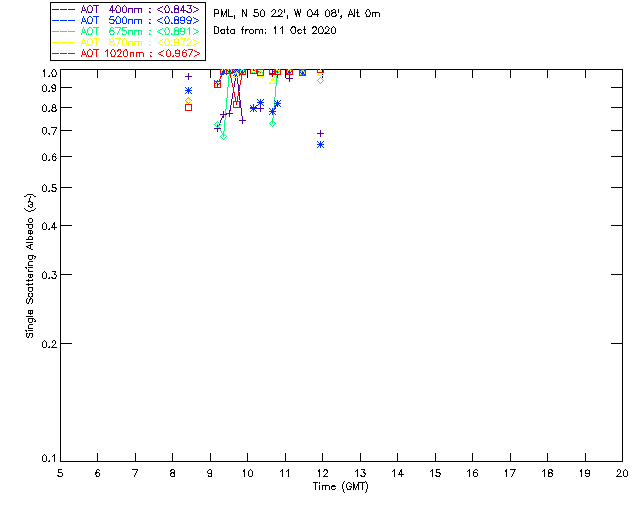Click the x-axis tick label 5
640x512 pixels.
click(60, 473)
